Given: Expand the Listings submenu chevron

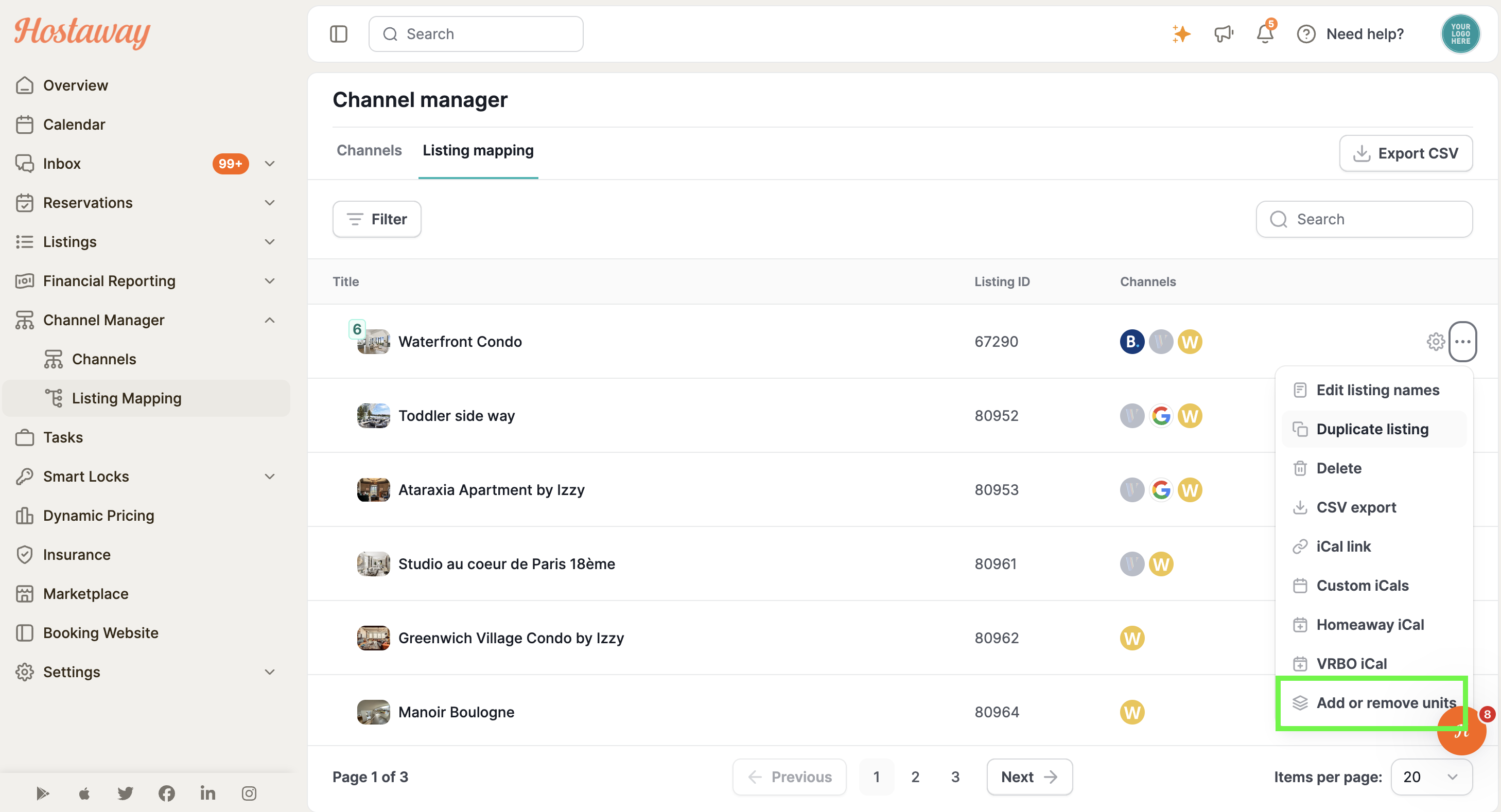Looking at the screenshot, I should tap(269, 242).
